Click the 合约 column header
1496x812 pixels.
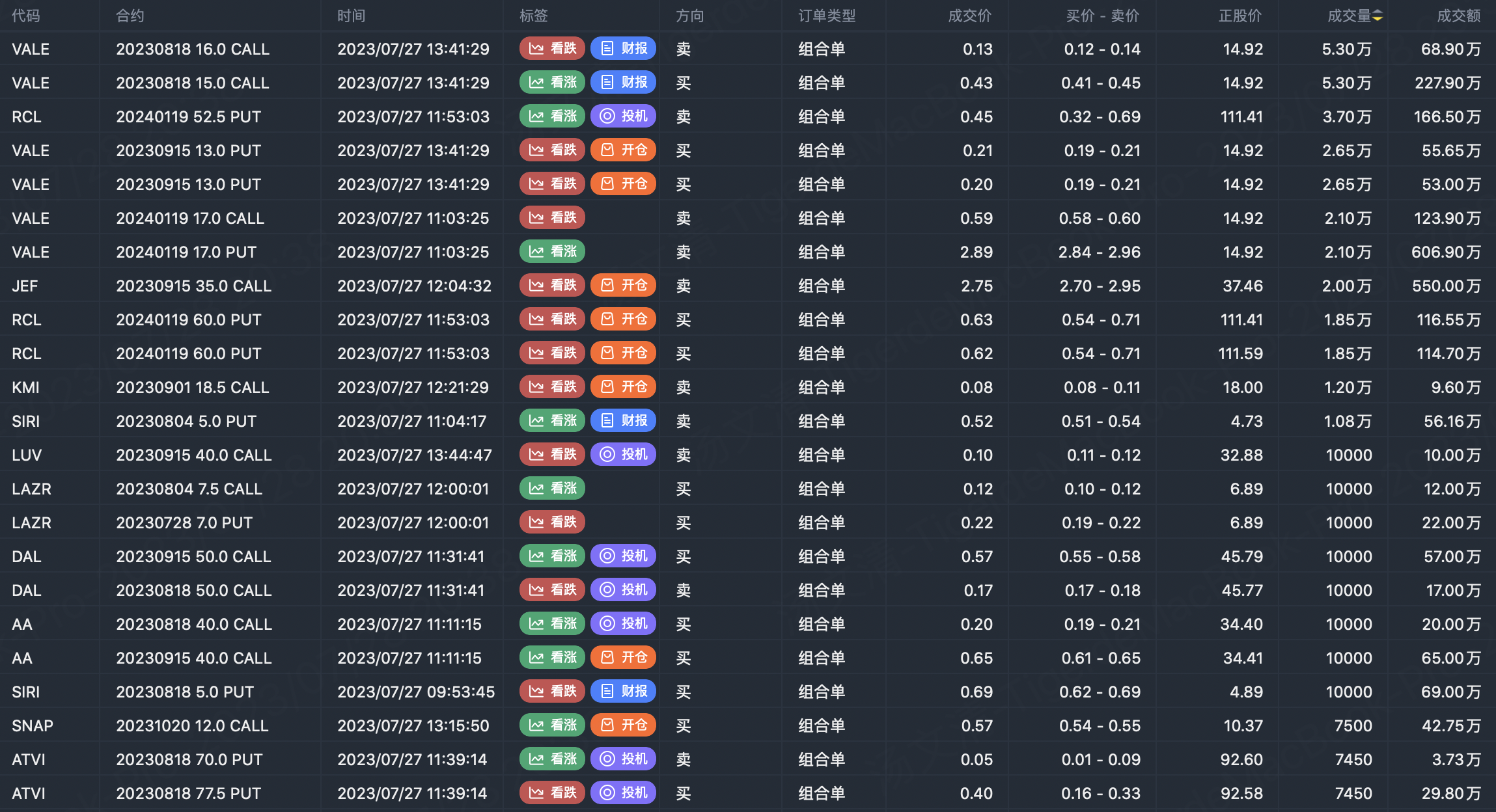pyautogui.click(x=130, y=16)
